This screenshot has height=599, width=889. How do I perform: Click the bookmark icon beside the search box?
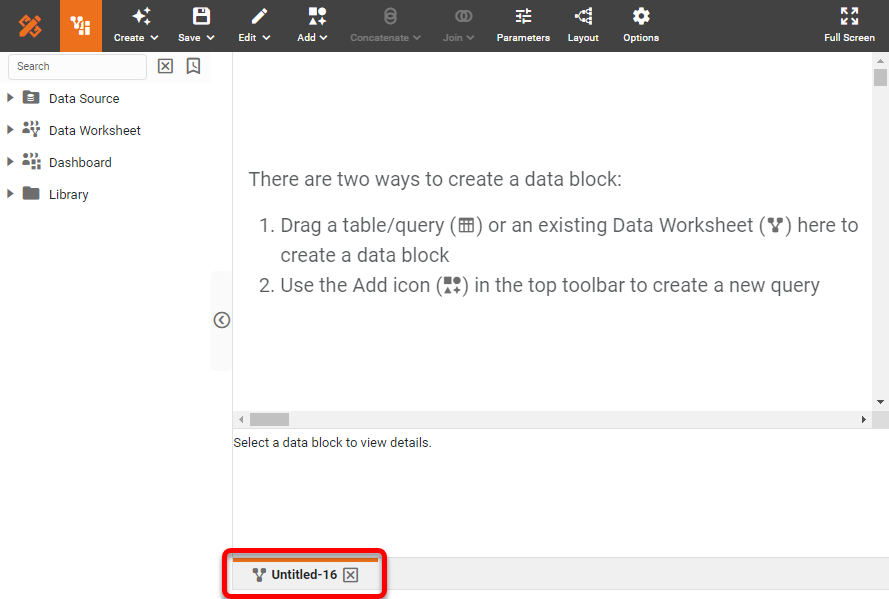coord(192,65)
